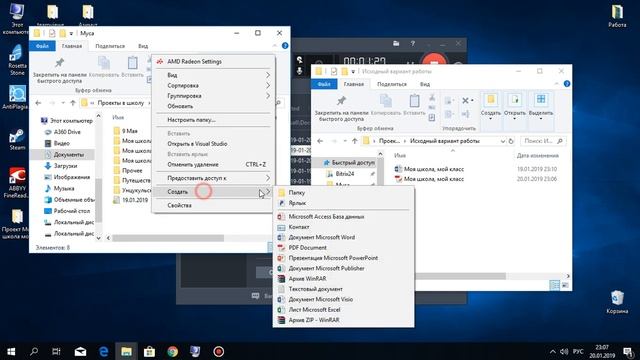Open Поделиться tab in Муза window
640x360 pixels.
110,46
